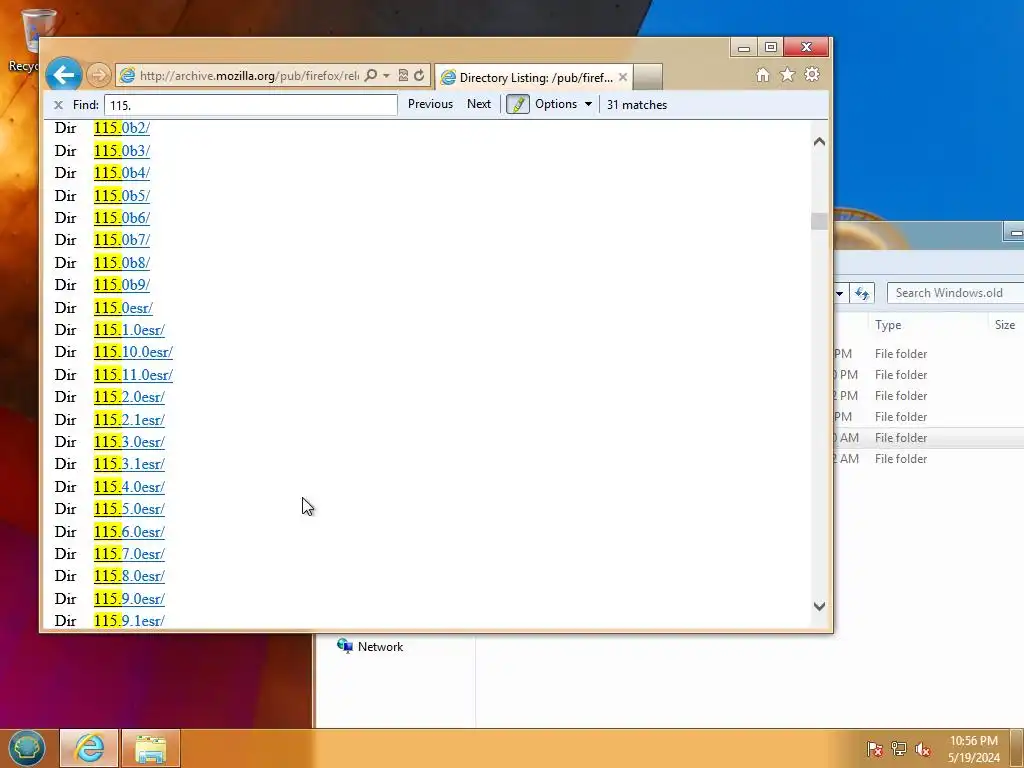The image size is (1024, 768).
Task: Open the 115.0b5/ directory link
Action: tap(121, 195)
